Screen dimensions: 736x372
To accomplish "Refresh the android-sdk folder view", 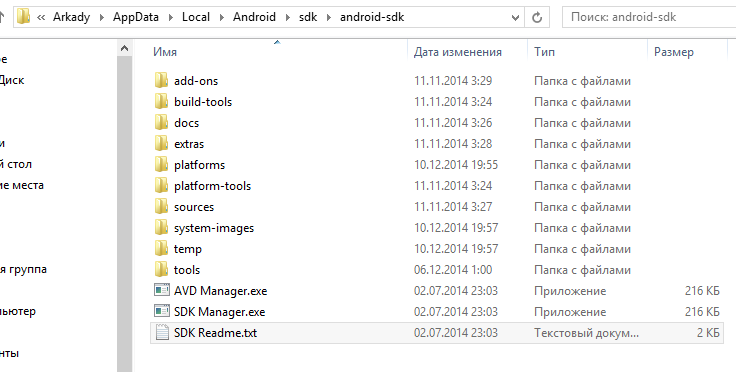I will point(537,17).
